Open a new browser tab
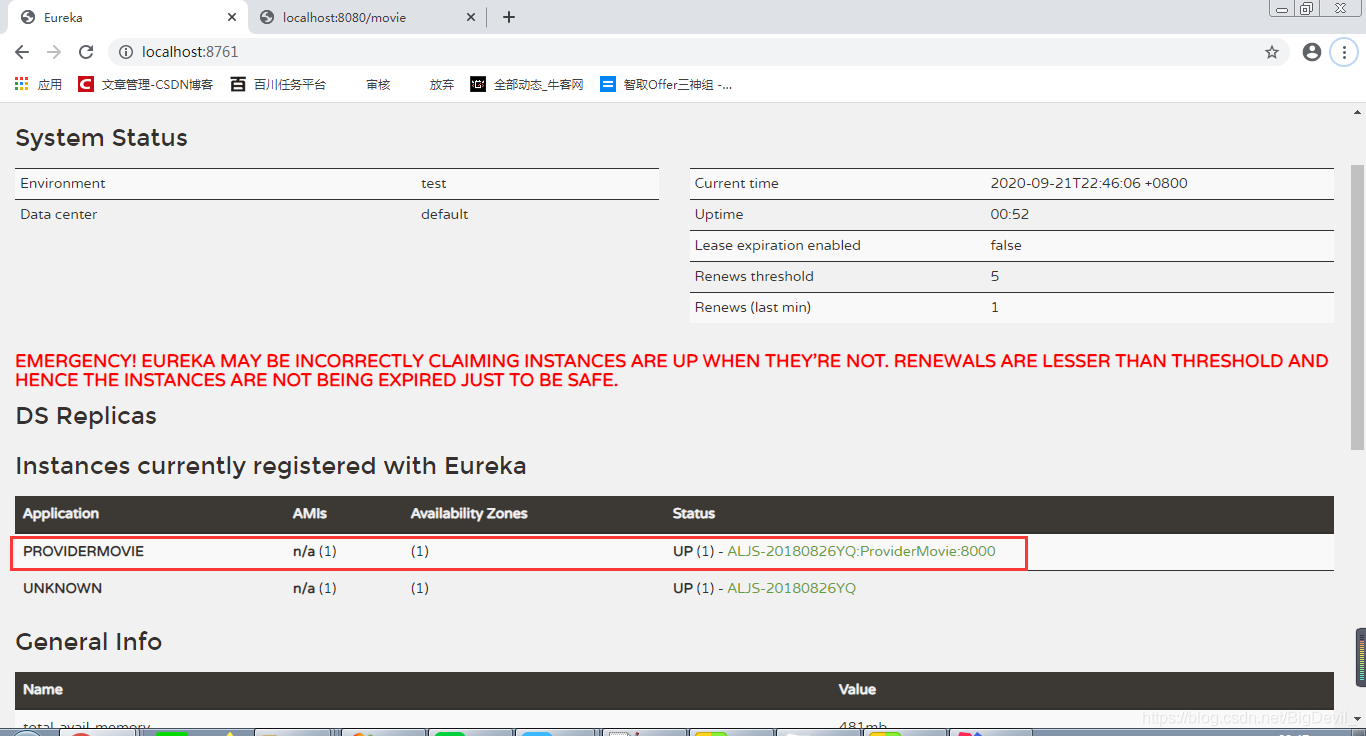1366x736 pixels. [509, 17]
